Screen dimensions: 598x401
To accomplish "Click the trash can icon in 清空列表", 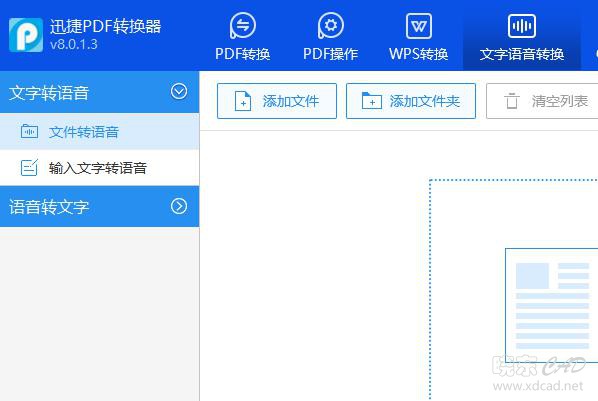I will click(x=511, y=101).
